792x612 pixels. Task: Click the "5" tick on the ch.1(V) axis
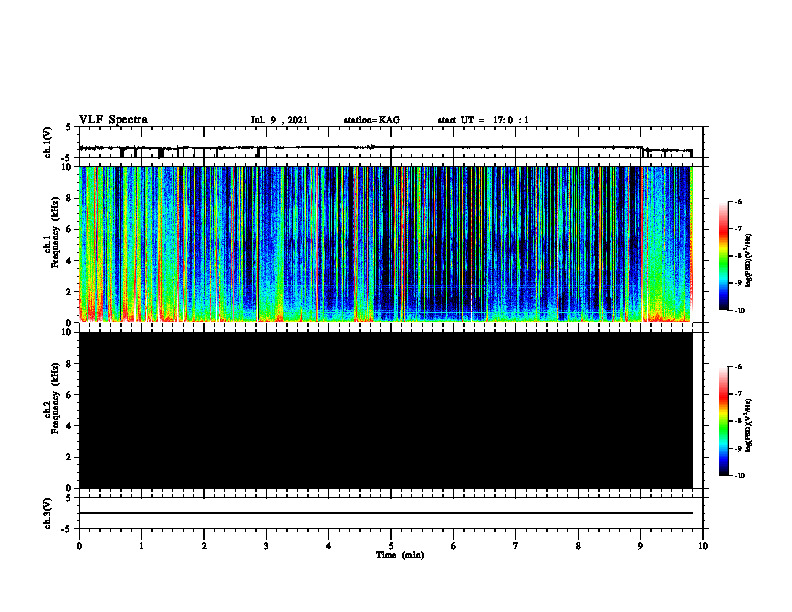[x=69, y=127]
